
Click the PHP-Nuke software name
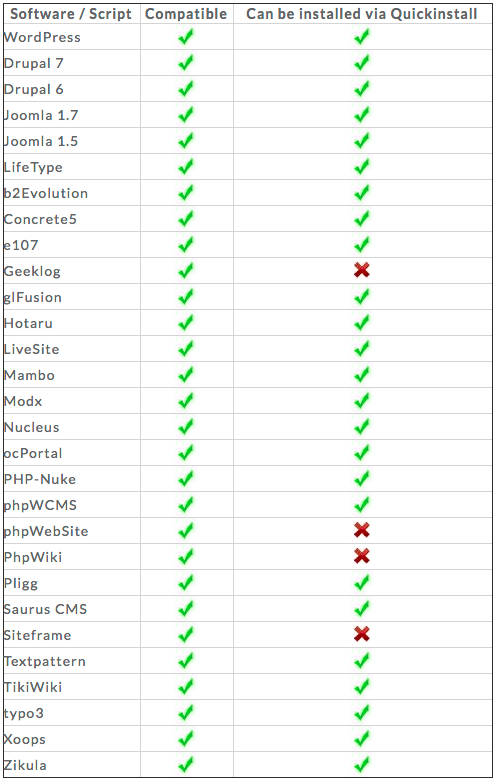(x=40, y=479)
